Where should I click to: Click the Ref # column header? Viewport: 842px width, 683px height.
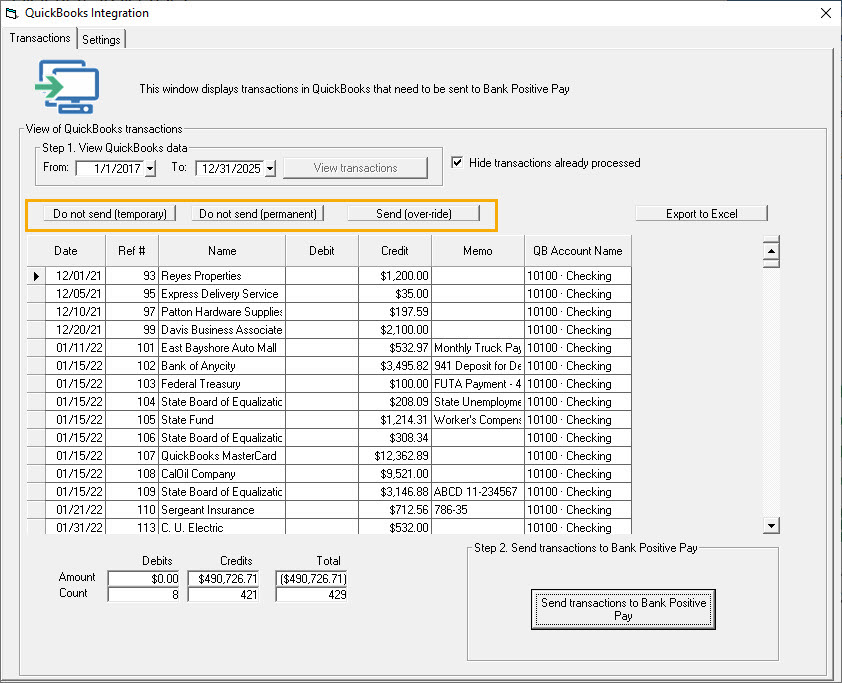tap(132, 251)
